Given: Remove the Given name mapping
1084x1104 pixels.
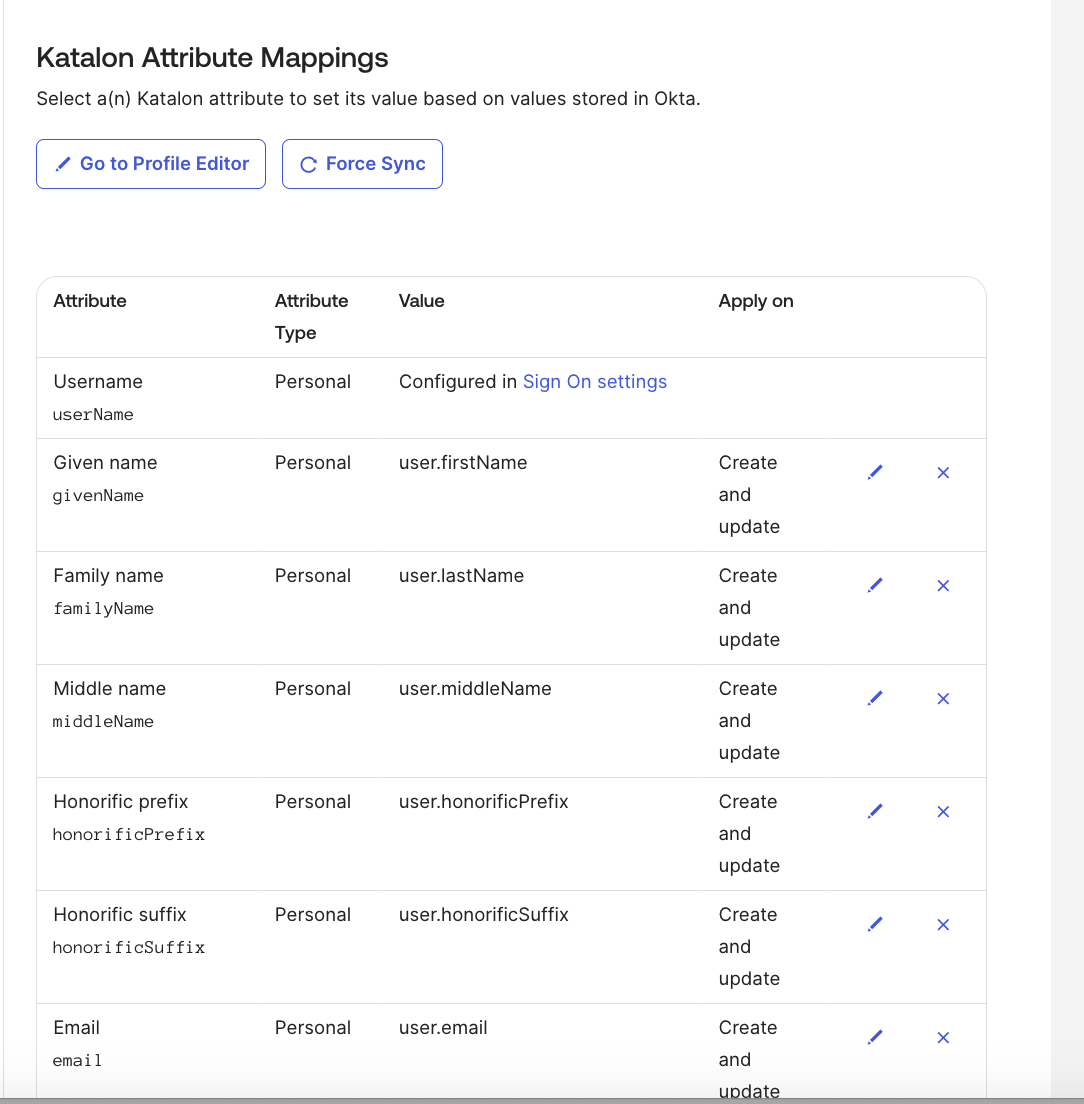Looking at the screenshot, I should point(943,472).
